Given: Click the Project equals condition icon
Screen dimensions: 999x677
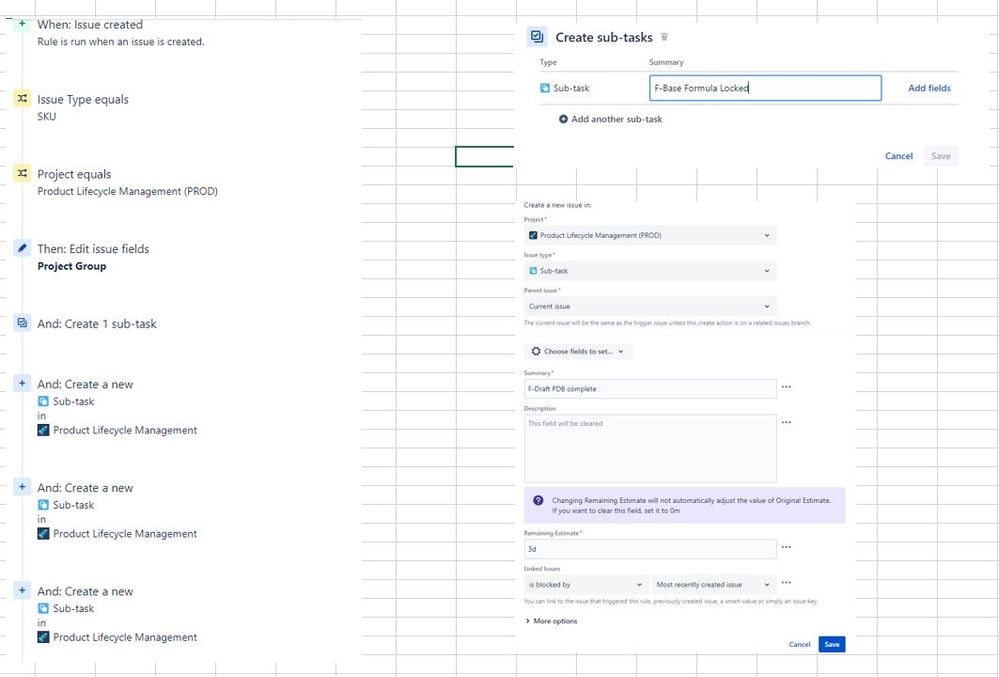Looking at the screenshot, I should (21, 173).
